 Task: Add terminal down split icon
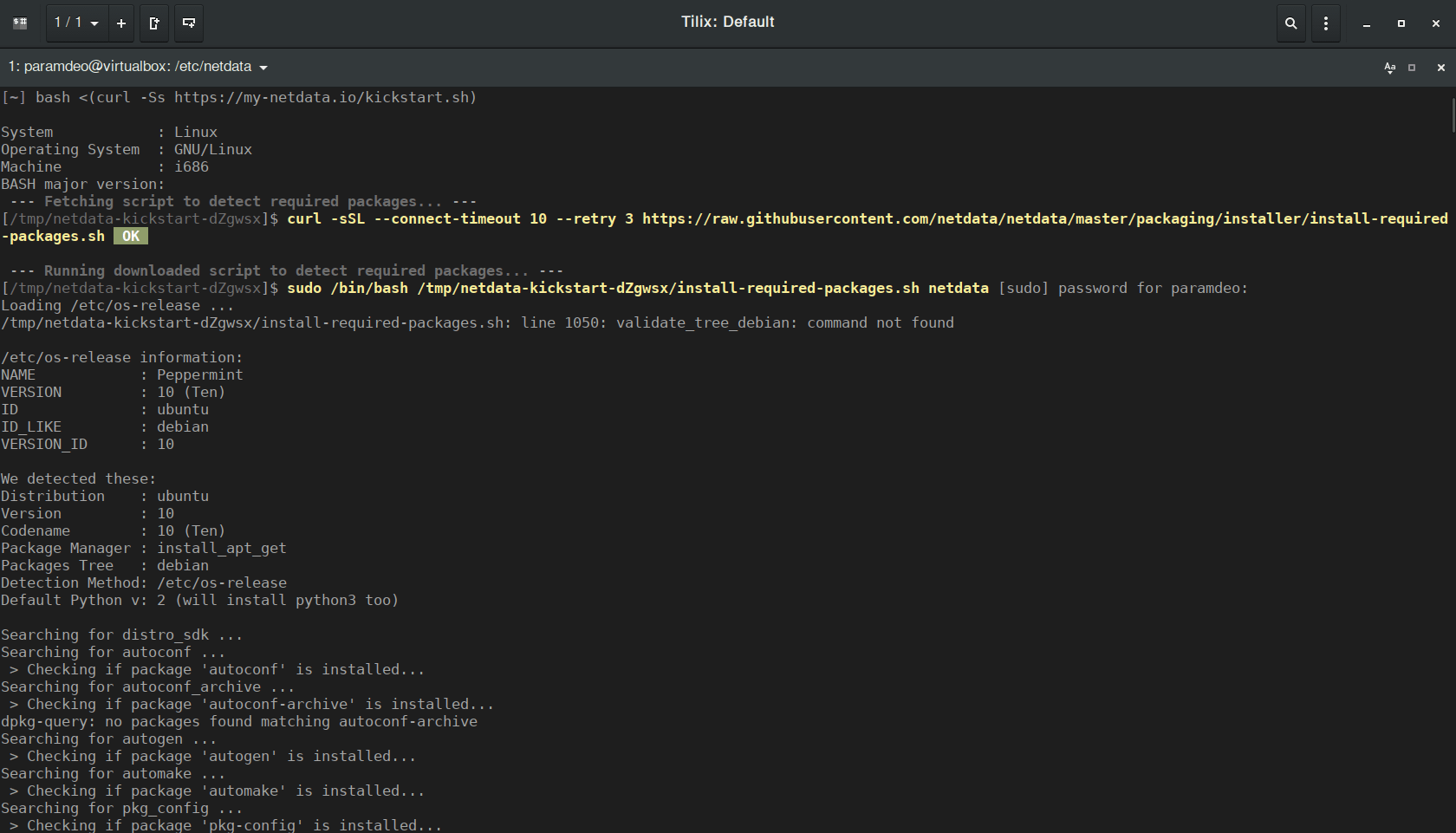tap(189, 23)
